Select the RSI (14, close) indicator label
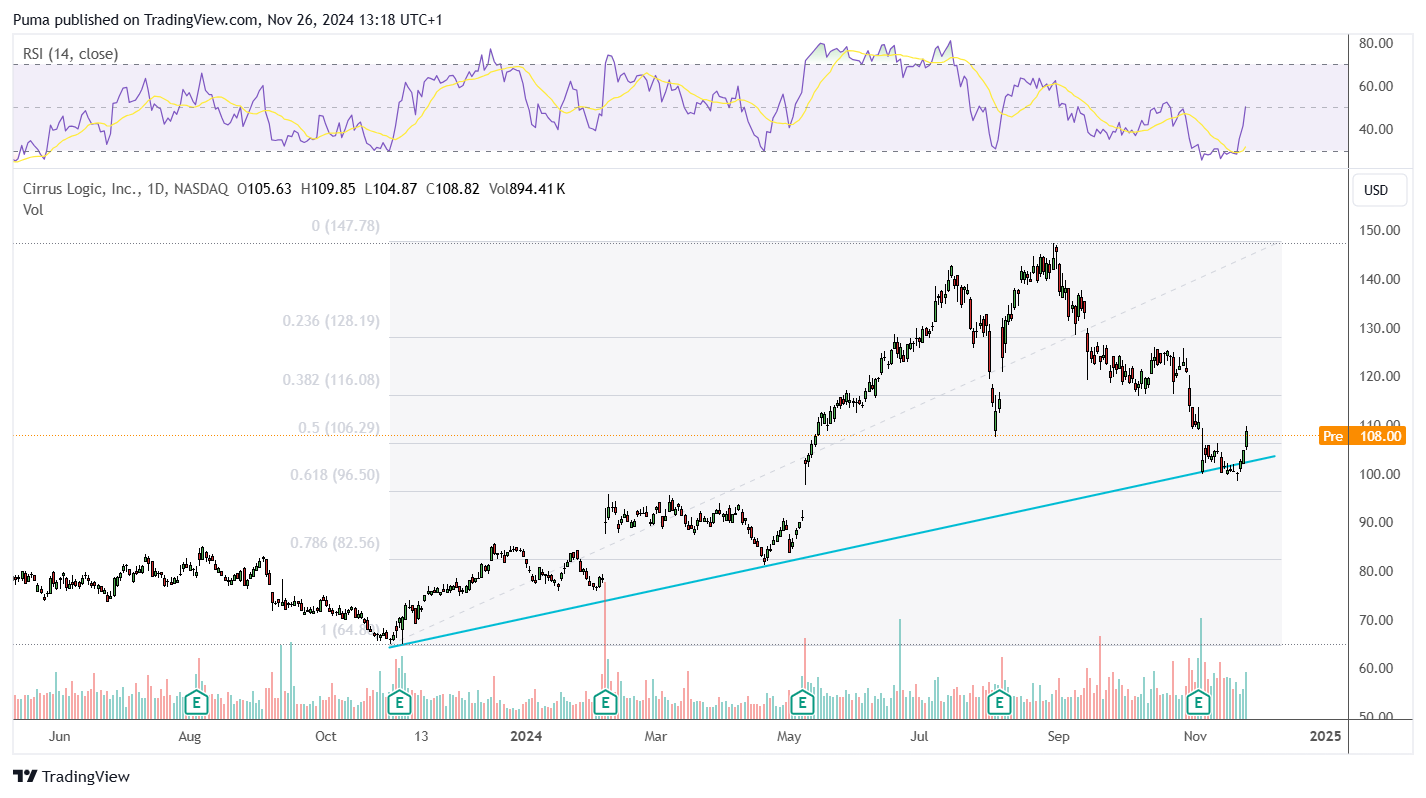1426x798 pixels. (x=71, y=54)
